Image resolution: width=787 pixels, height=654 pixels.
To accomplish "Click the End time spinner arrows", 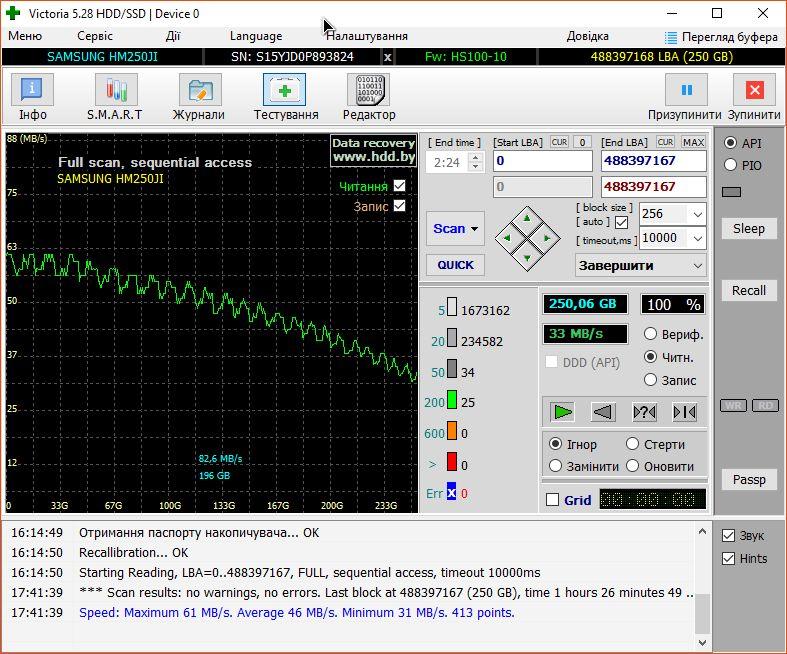I will click(x=475, y=162).
